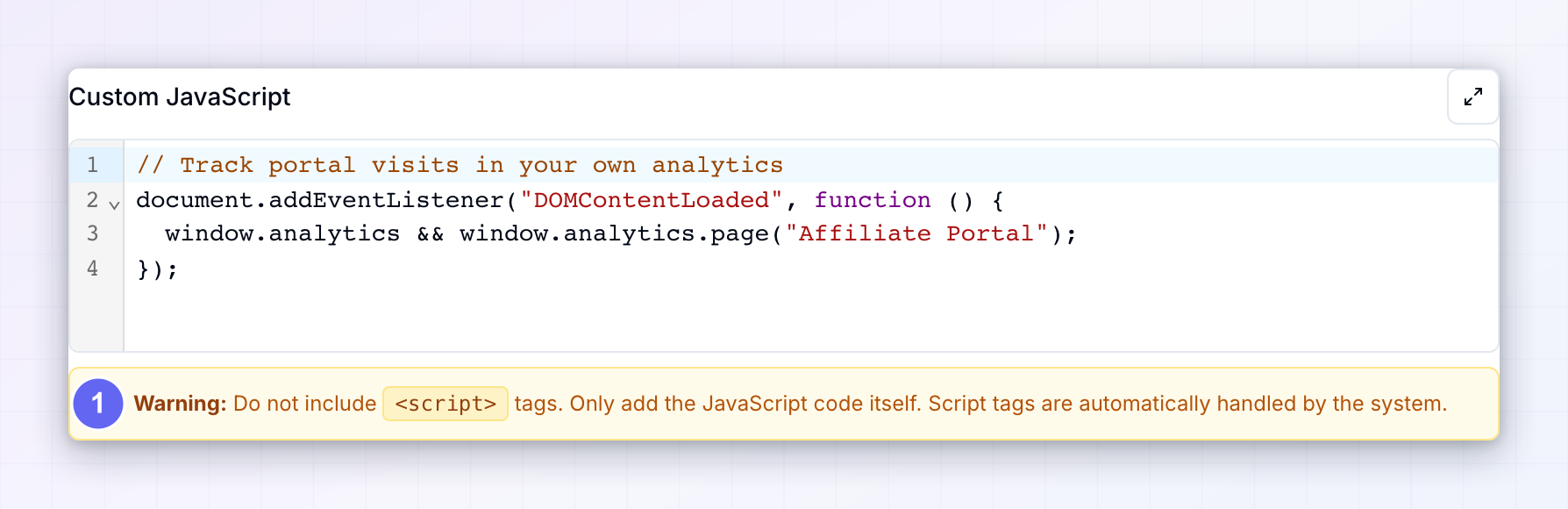Click the function keyword in code
Screen dimensions: 1568x509
pos(873,200)
